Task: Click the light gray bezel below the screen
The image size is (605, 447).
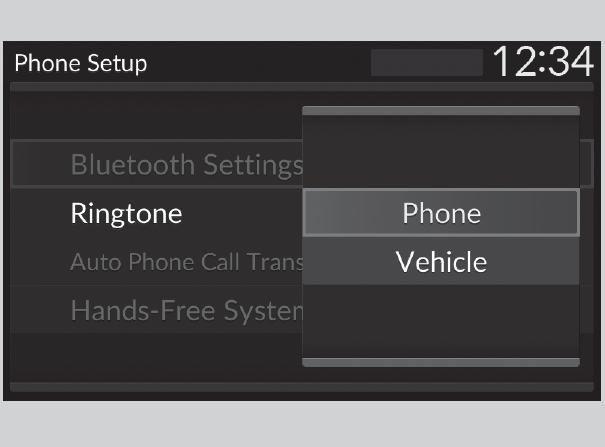Action: coord(302,425)
